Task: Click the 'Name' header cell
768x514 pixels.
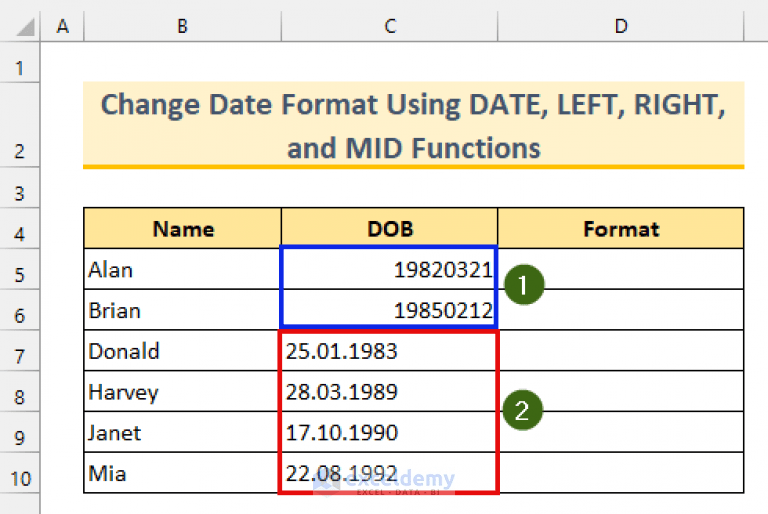Action: (183, 228)
